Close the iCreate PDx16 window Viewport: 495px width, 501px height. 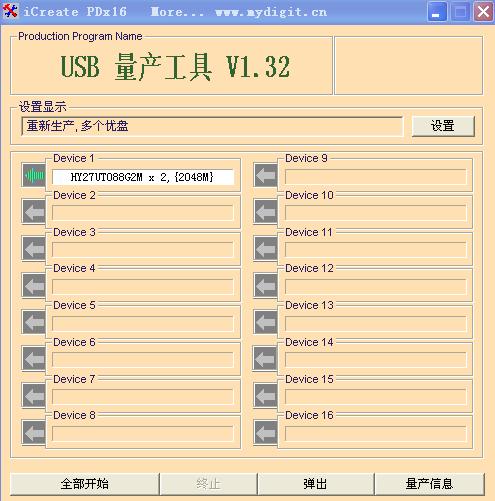pyautogui.click(x=483, y=12)
